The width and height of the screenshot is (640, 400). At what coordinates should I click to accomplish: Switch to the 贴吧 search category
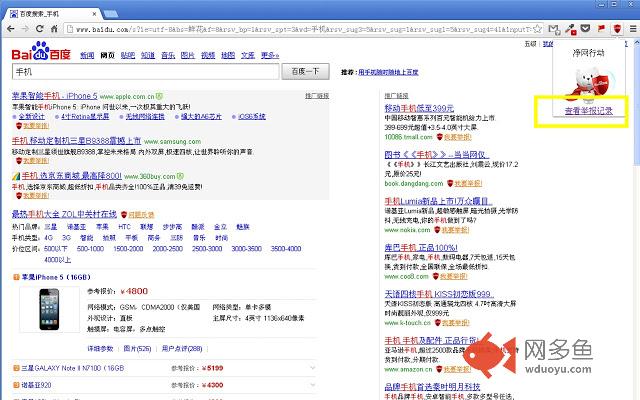128,55
